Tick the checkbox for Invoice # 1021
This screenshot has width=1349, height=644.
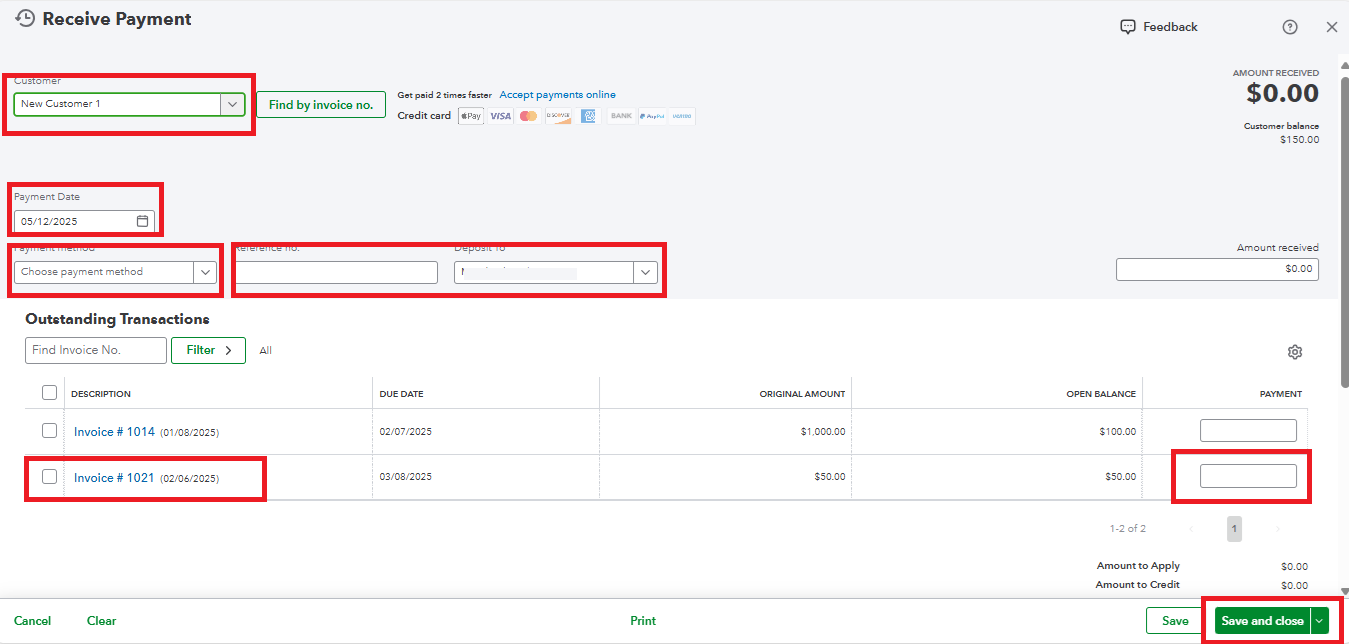[50, 477]
